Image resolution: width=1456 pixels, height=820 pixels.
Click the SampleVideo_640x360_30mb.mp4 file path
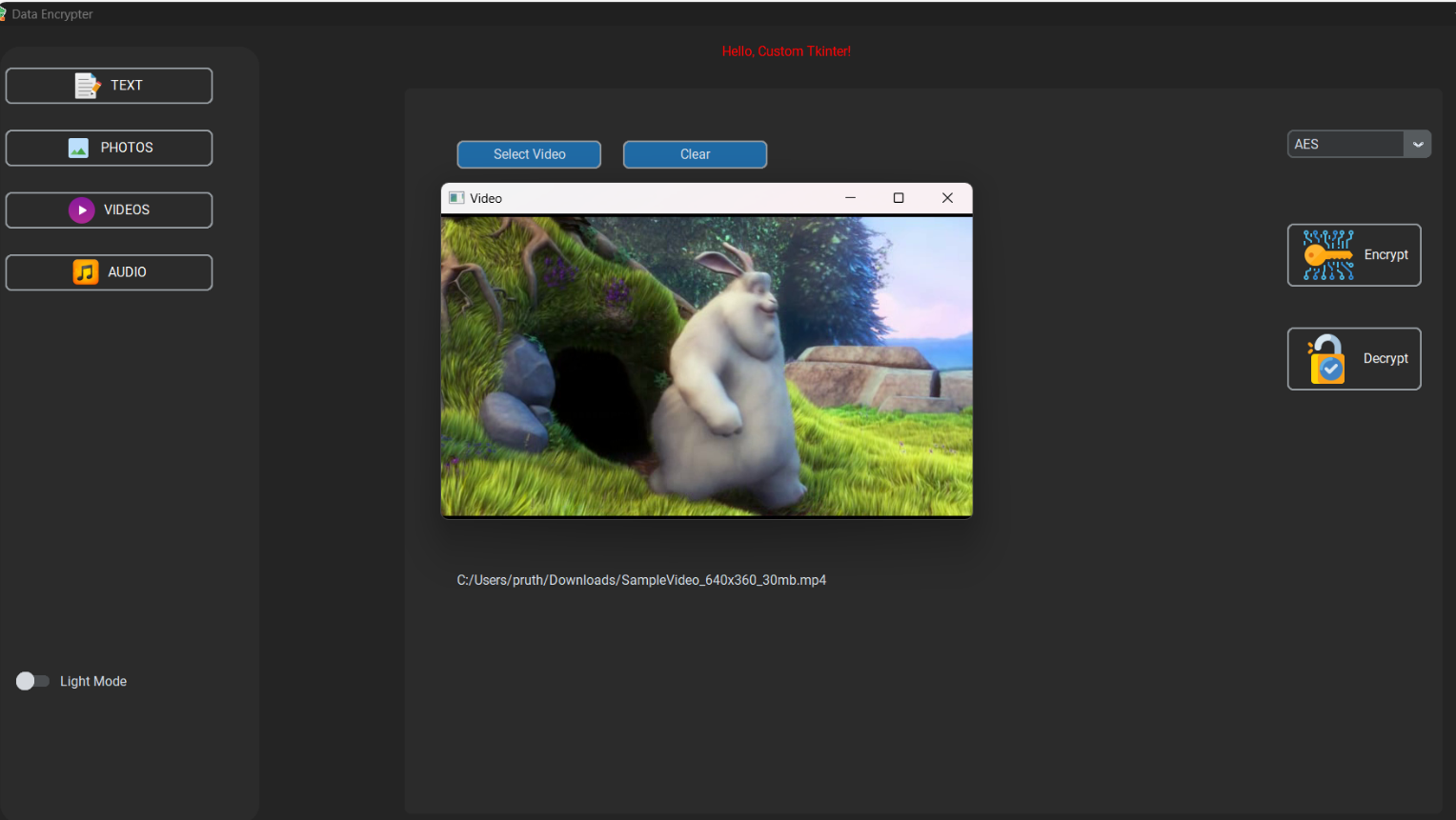click(641, 580)
